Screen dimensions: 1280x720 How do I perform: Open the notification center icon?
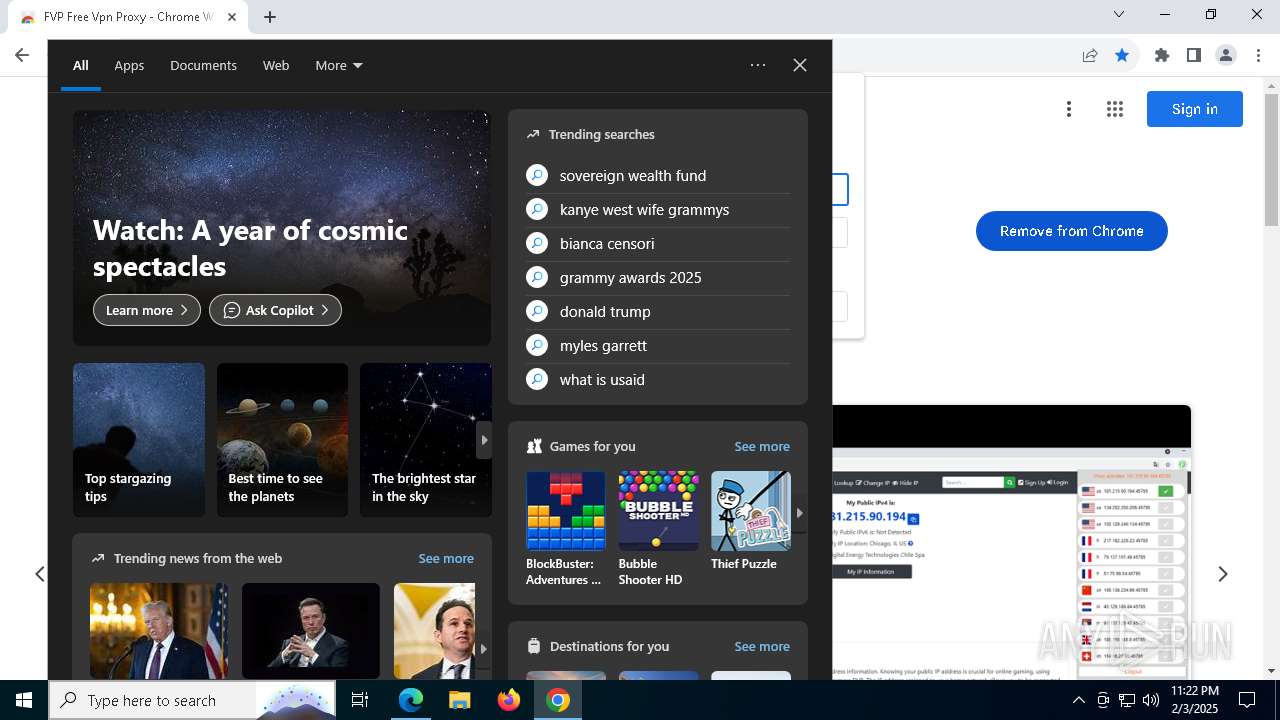pyautogui.click(x=1247, y=700)
